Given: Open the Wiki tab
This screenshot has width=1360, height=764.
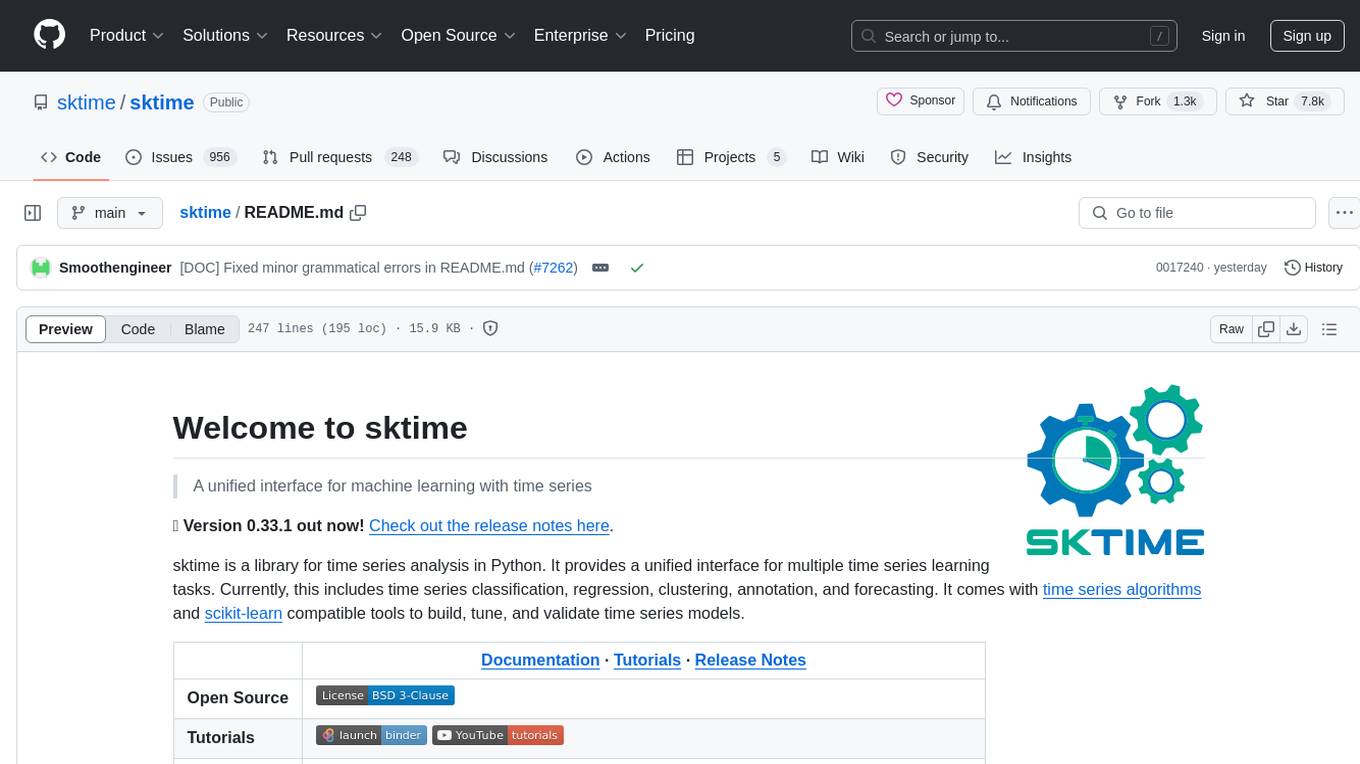Looking at the screenshot, I should (838, 157).
